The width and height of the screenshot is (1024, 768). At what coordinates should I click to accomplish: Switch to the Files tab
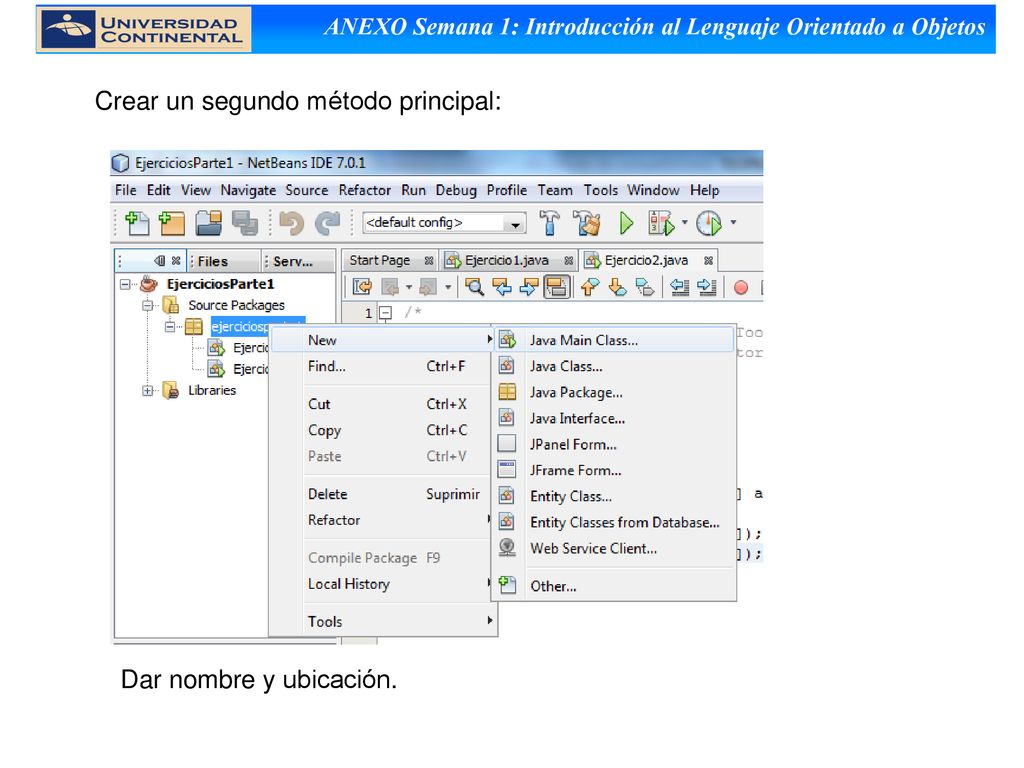click(223, 261)
